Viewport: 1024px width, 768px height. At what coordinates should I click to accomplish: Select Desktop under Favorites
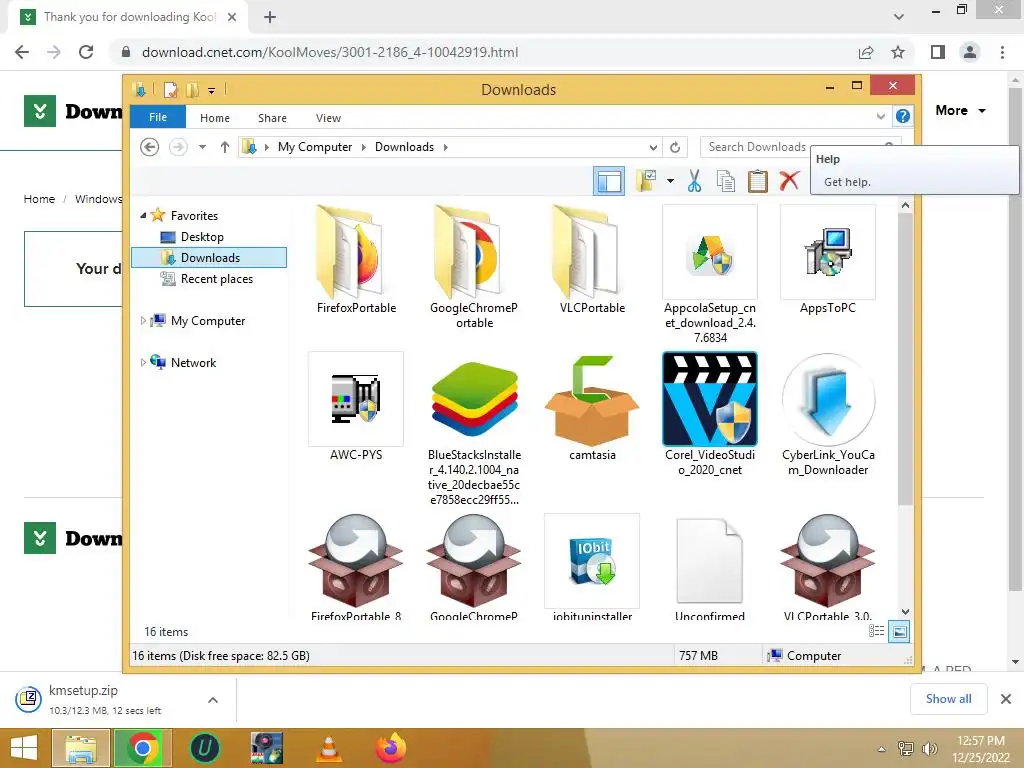coord(202,236)
